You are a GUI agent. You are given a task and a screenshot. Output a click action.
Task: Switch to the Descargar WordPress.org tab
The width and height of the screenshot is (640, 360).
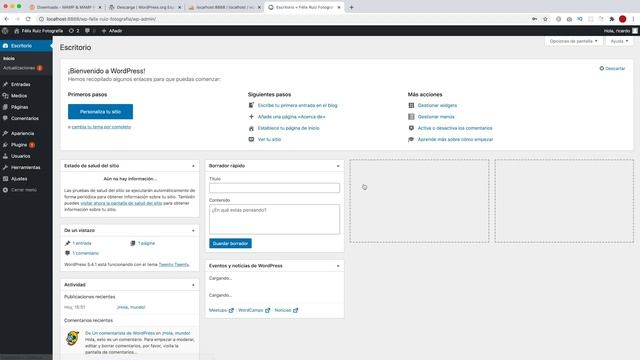[145, 7]
